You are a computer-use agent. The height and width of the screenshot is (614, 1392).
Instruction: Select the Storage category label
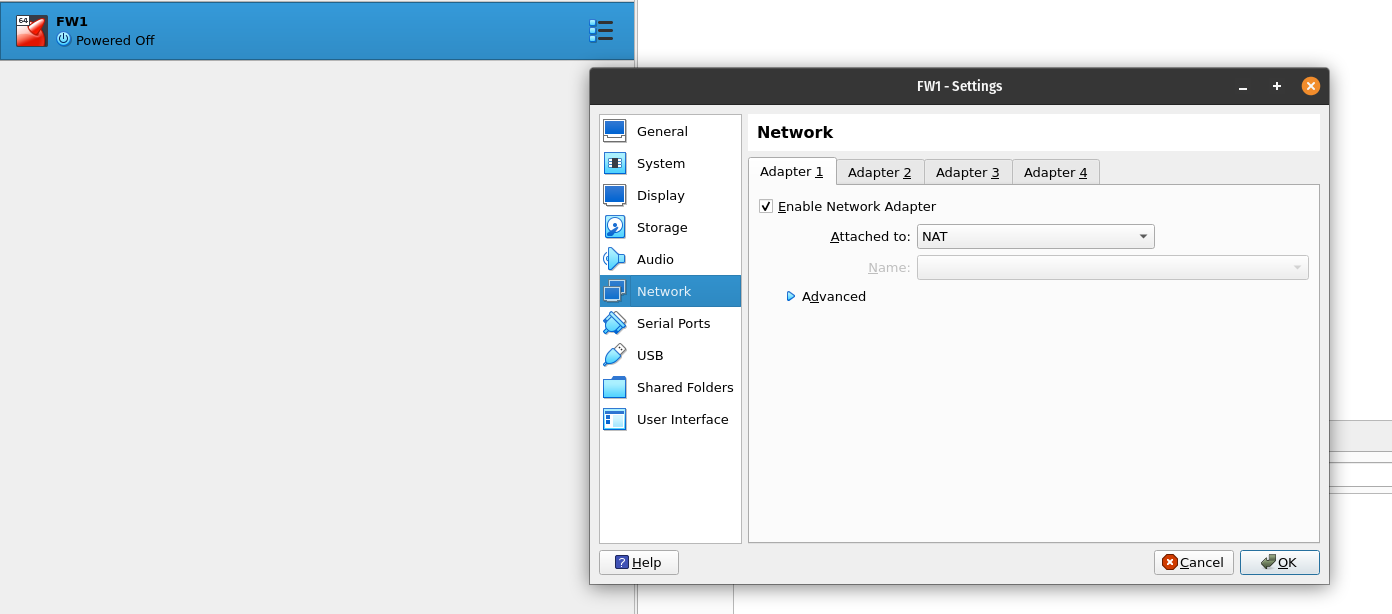tap(662, 227)
